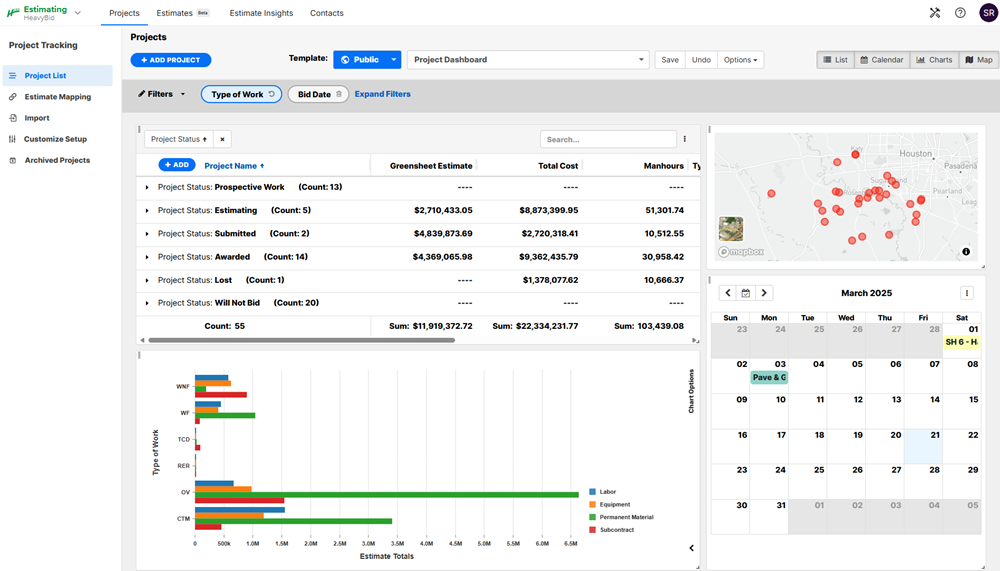Open the grid's three-dot options menu
The height and width of the screenshot is (571, 1000).
tap(685, 139)
